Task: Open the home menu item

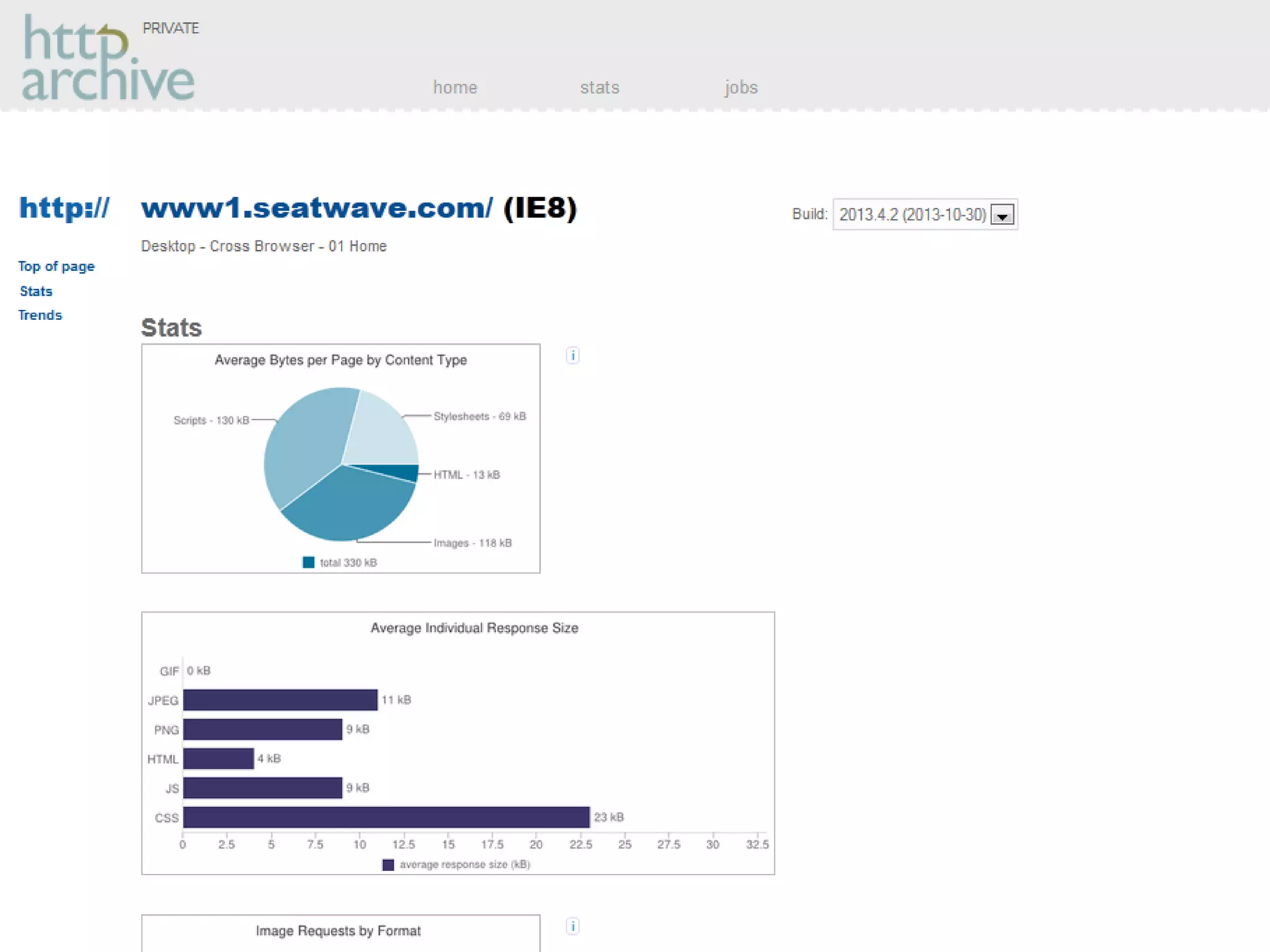Action: click(x=455, y=87)
